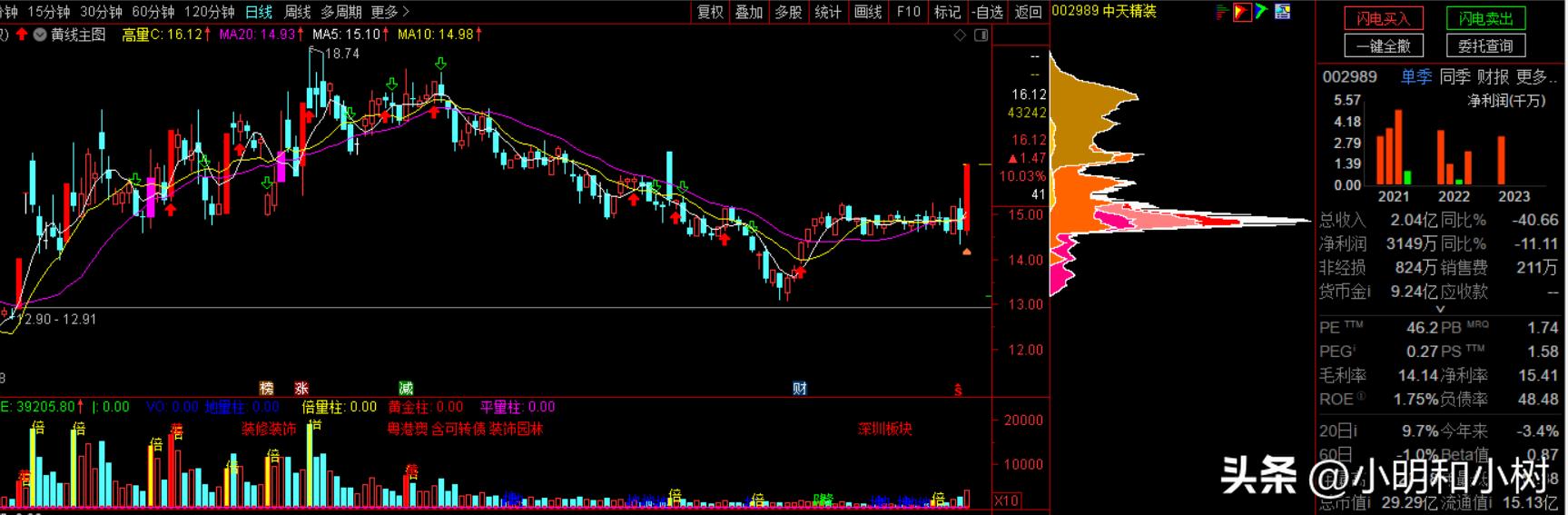Open the 财报 financial report tab

pos(1494,77)
